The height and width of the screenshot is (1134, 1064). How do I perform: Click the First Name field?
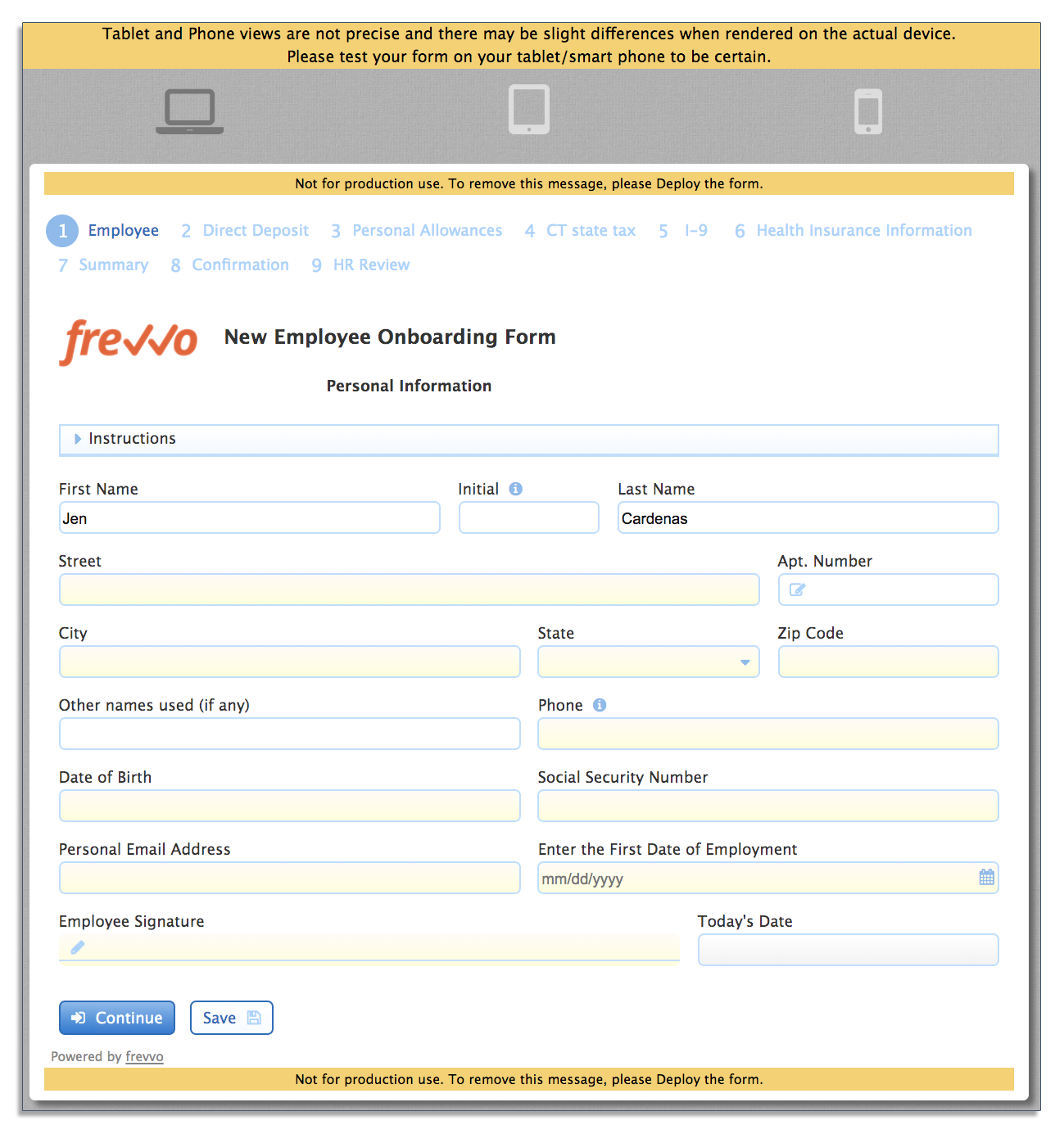(250, 517)
